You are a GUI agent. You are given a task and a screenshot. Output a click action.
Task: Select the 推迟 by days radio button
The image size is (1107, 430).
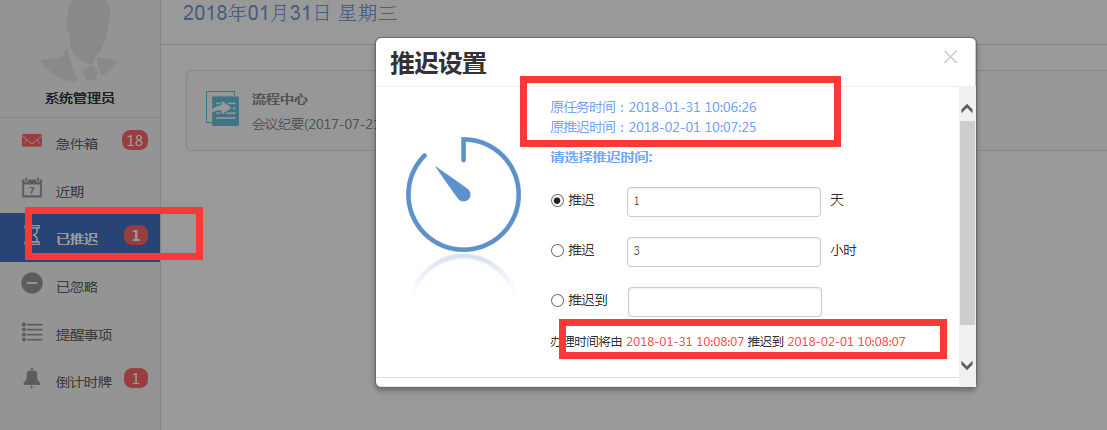pyautogui.click(x=557, y=201)
